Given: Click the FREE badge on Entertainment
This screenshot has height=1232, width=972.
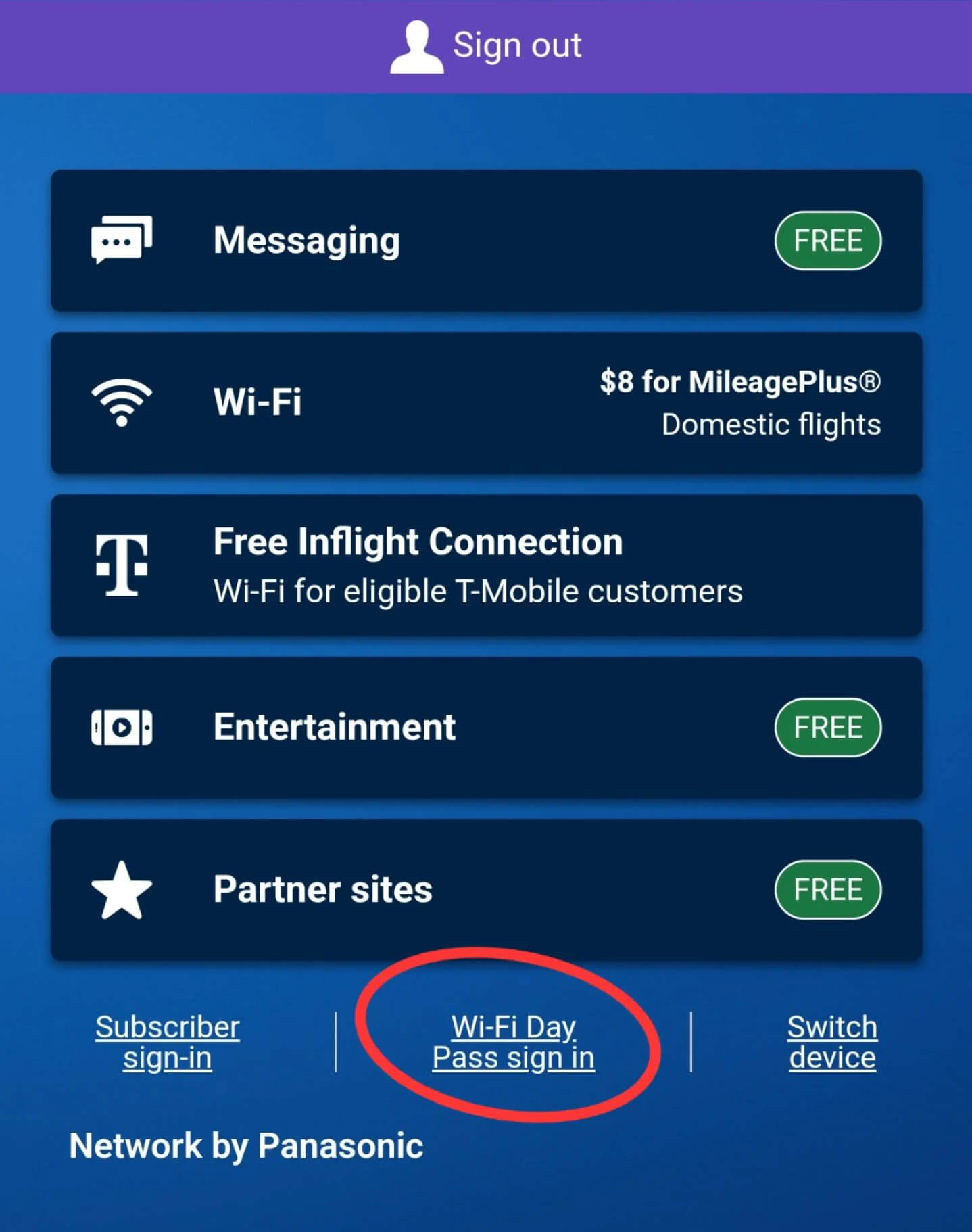Looking at the screenshot, I should 828,728.
